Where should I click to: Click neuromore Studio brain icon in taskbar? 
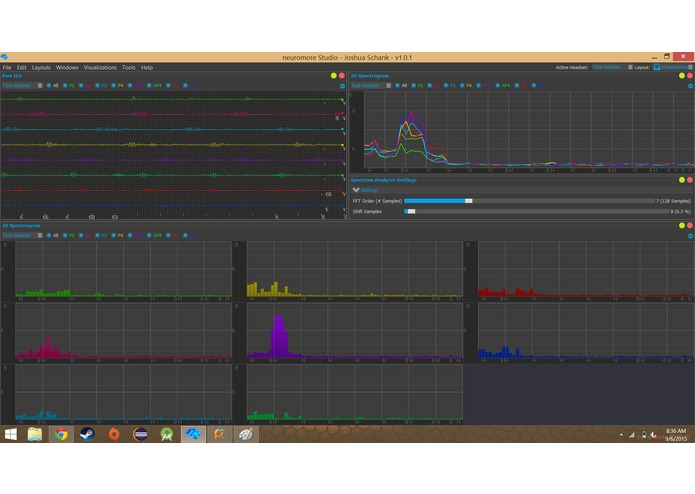click(x=193, y=434)
